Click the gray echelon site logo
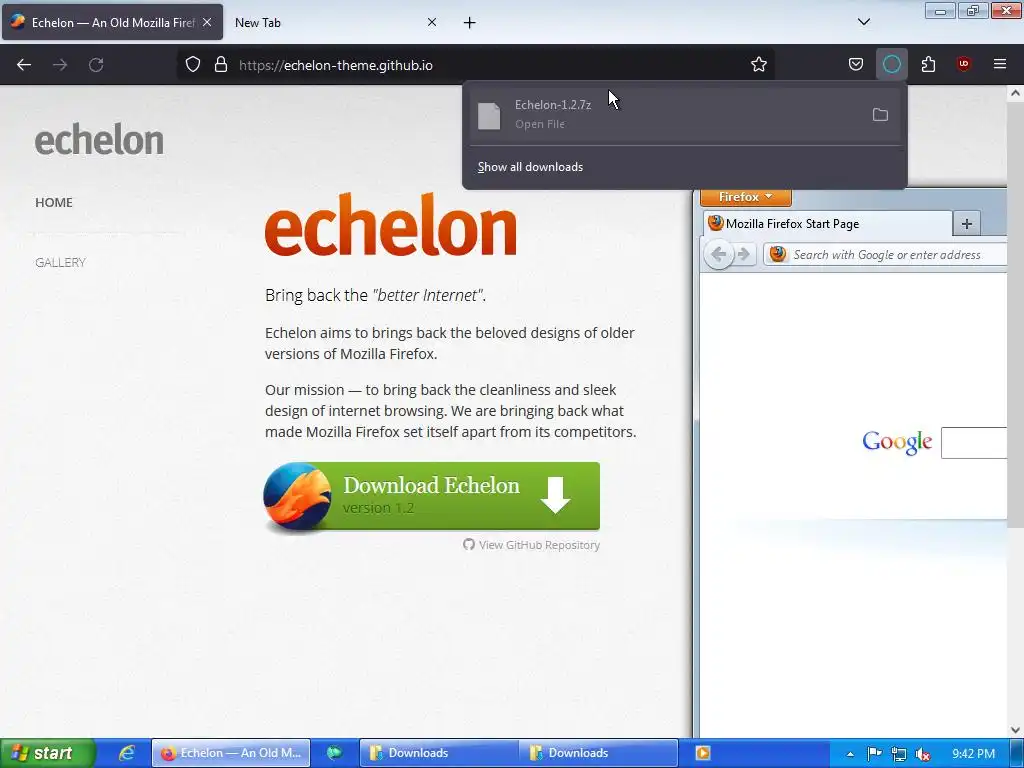1024x768 pixels. tap(99, 140)
